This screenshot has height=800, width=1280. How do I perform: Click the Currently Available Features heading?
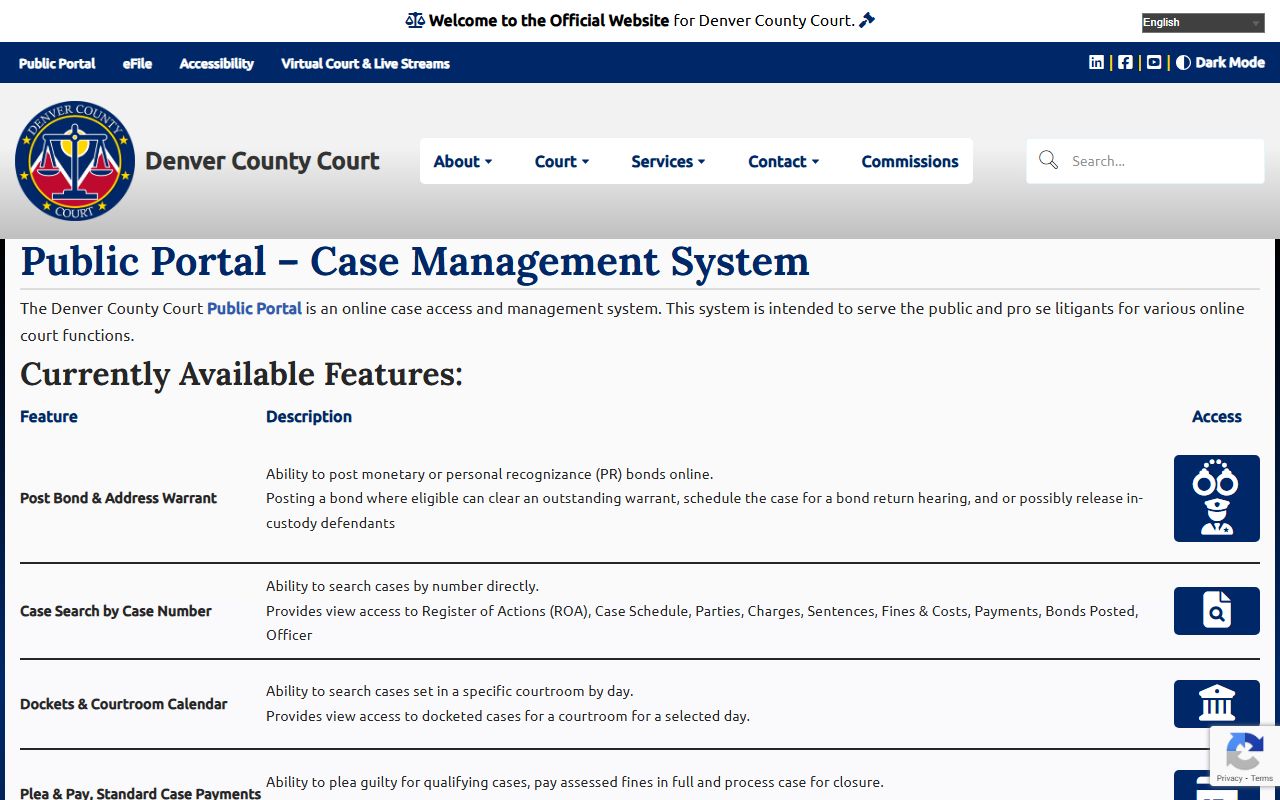(x=241, y=374)
